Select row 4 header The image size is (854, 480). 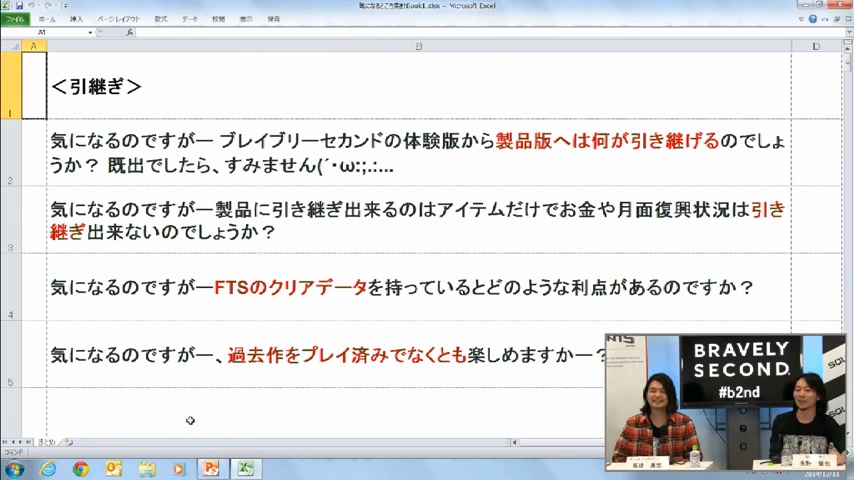click(x=11, y=287)
